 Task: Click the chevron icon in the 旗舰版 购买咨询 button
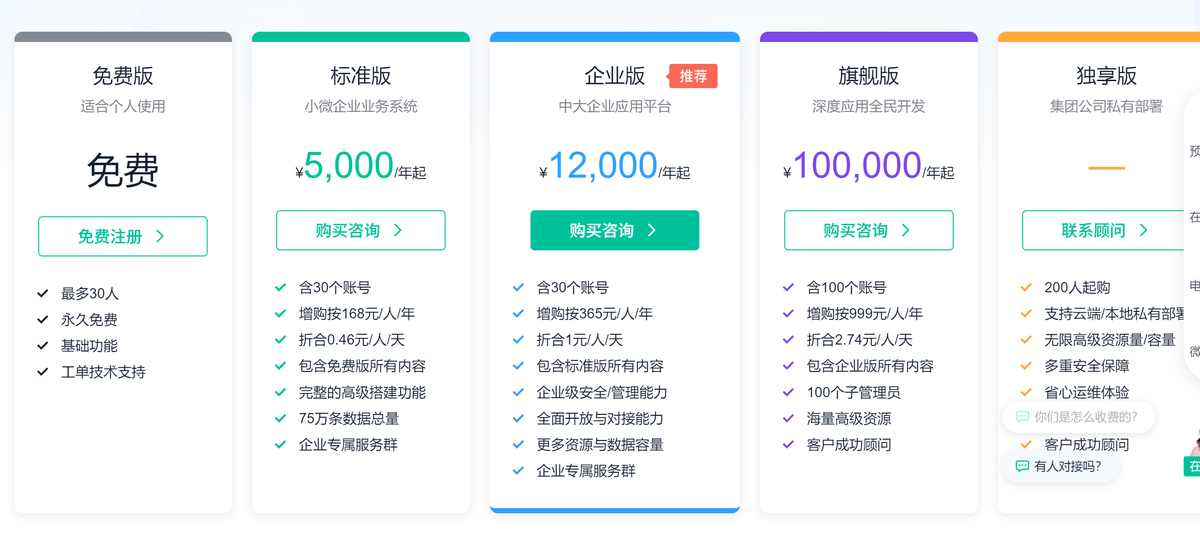(x=906, y=230)
